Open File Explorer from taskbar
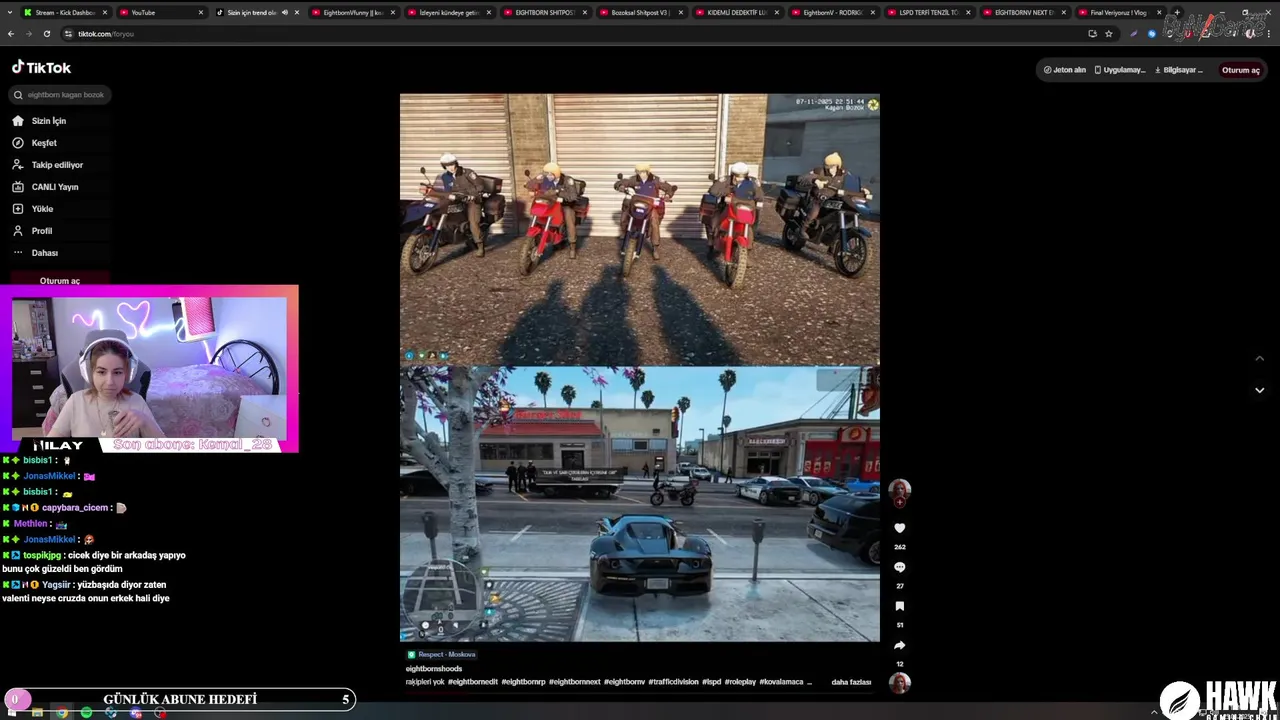Screen dimensions: 1280x720 pyautogui.click(x=37, y=712)
